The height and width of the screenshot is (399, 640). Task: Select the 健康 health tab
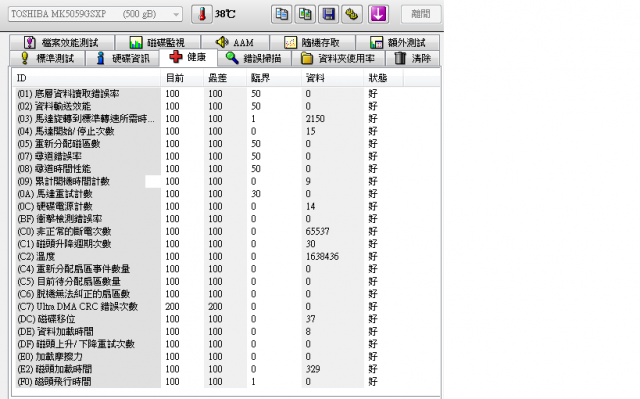pos(188,57)
